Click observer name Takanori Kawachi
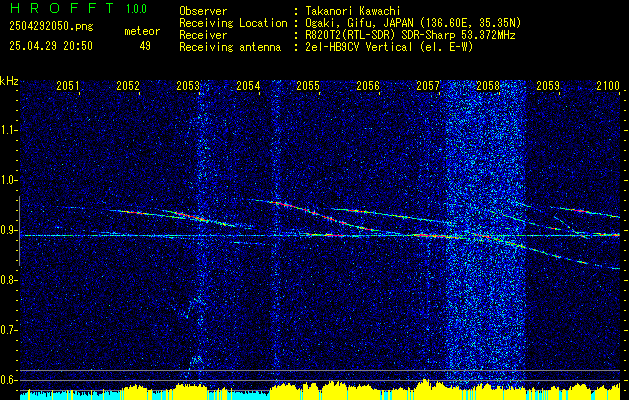629x400 pixels. tap(351, 11)
